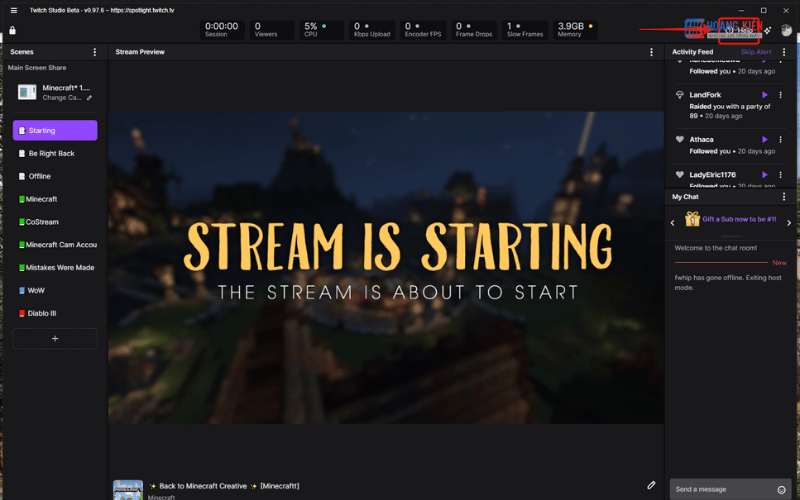Screen dimensions: 800x500
Task: Replay the LandFork raid alert
Action: tap(764, 95)
